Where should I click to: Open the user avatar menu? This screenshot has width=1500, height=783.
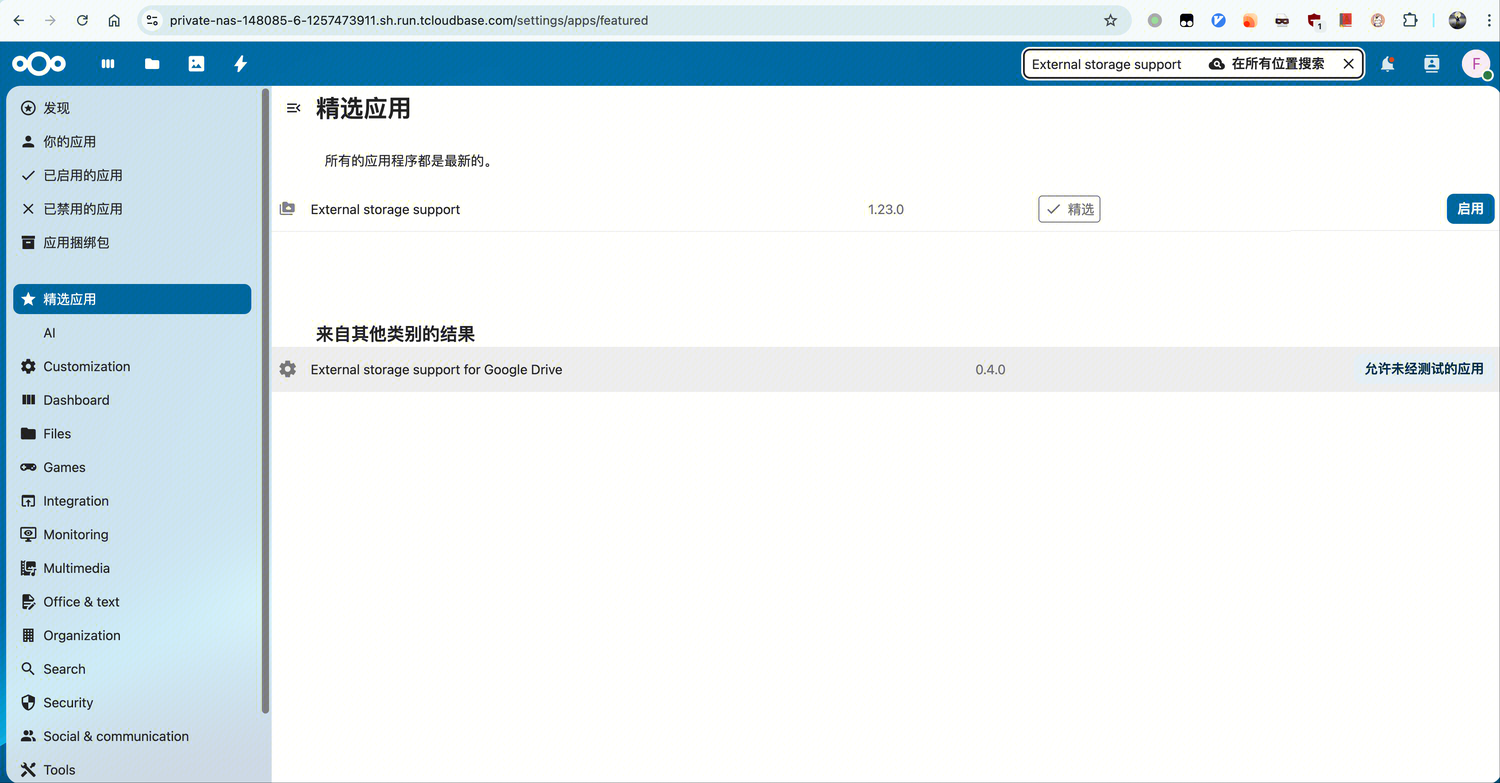pos(1476,64)
